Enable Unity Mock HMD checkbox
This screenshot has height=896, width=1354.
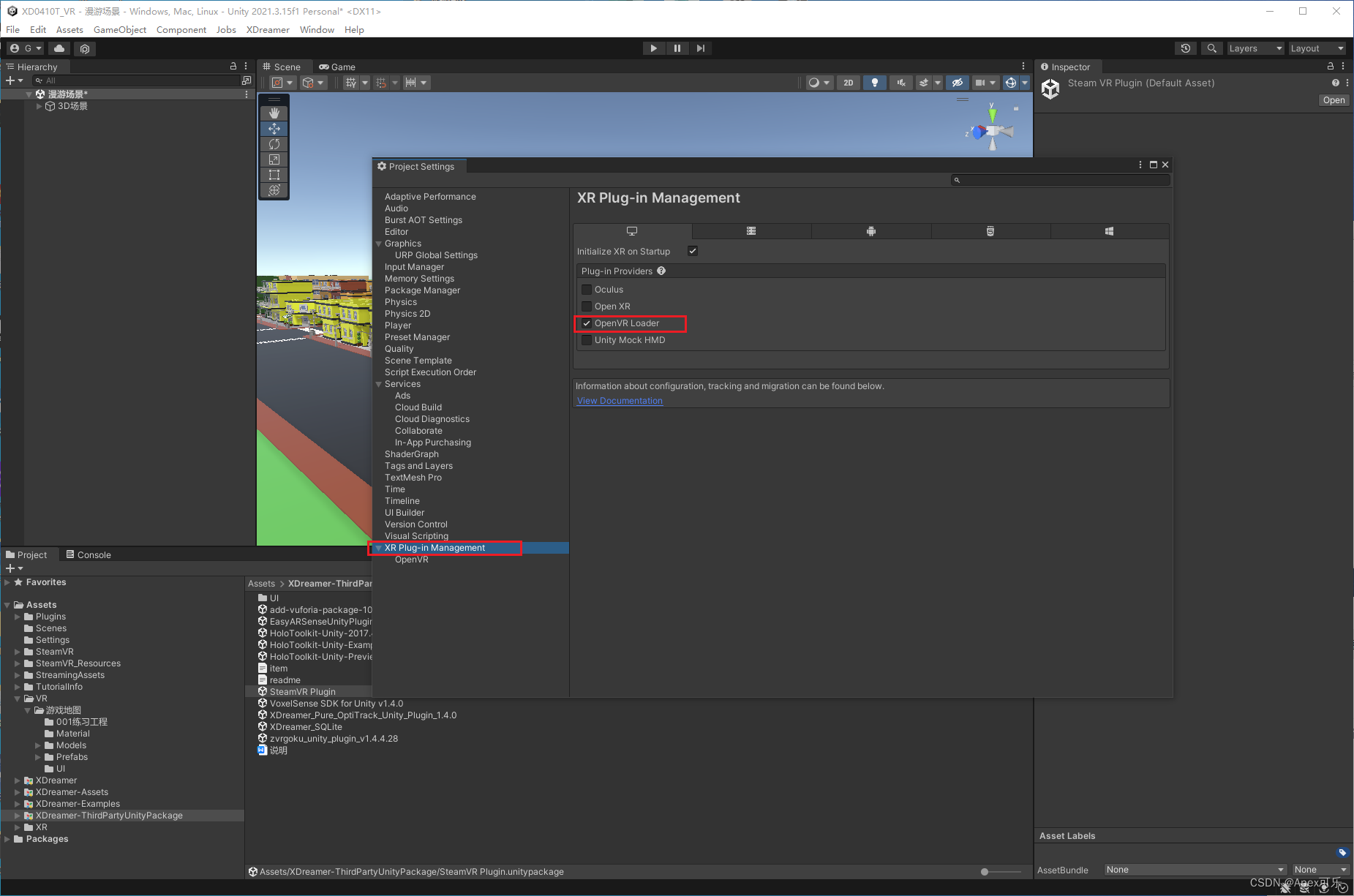tap(587, 340)
